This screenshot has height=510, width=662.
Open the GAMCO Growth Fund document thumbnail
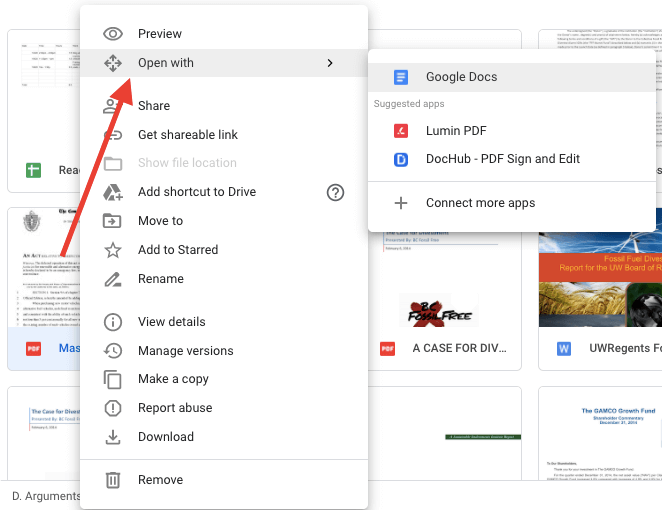pos(600,440)
